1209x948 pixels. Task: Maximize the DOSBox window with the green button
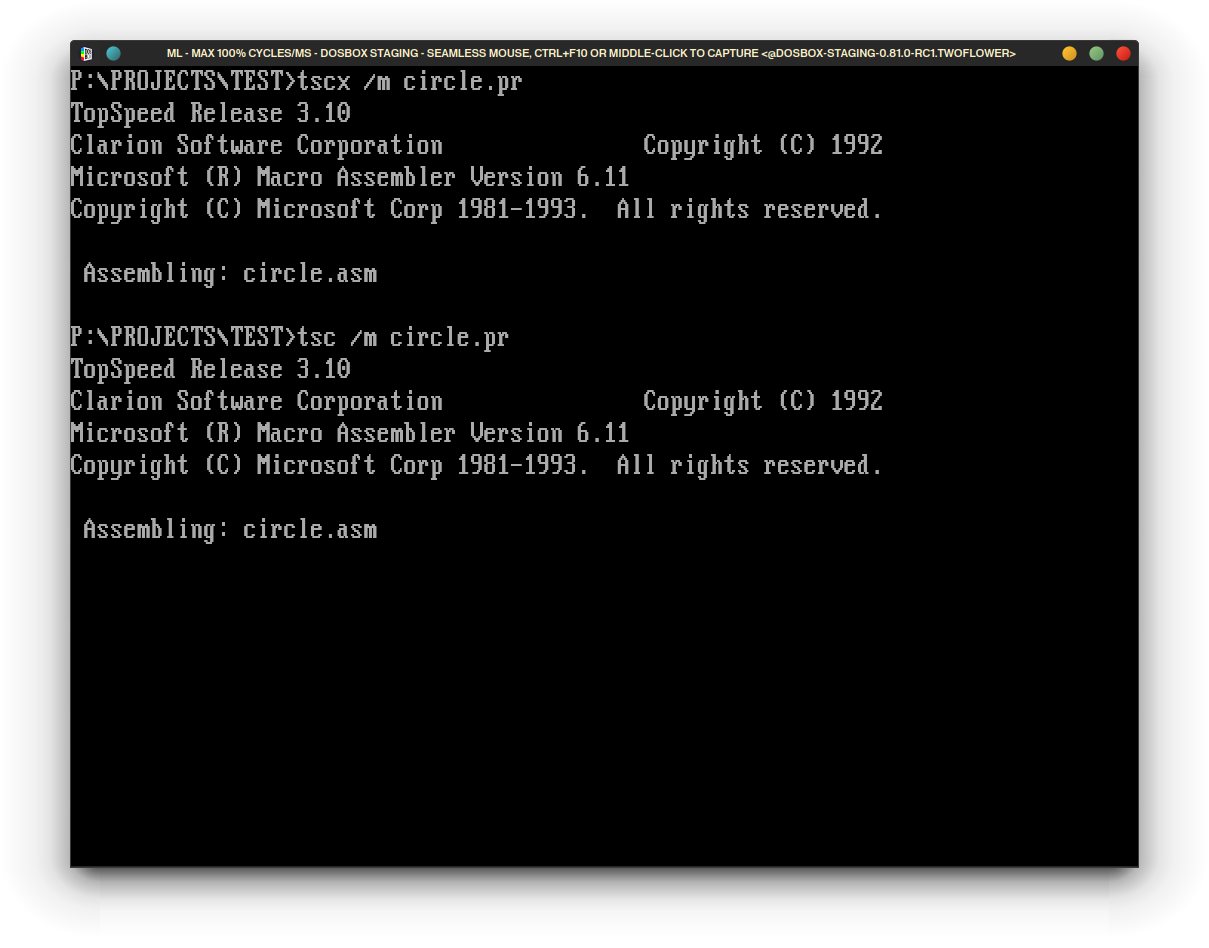(x=1096, y=53)
